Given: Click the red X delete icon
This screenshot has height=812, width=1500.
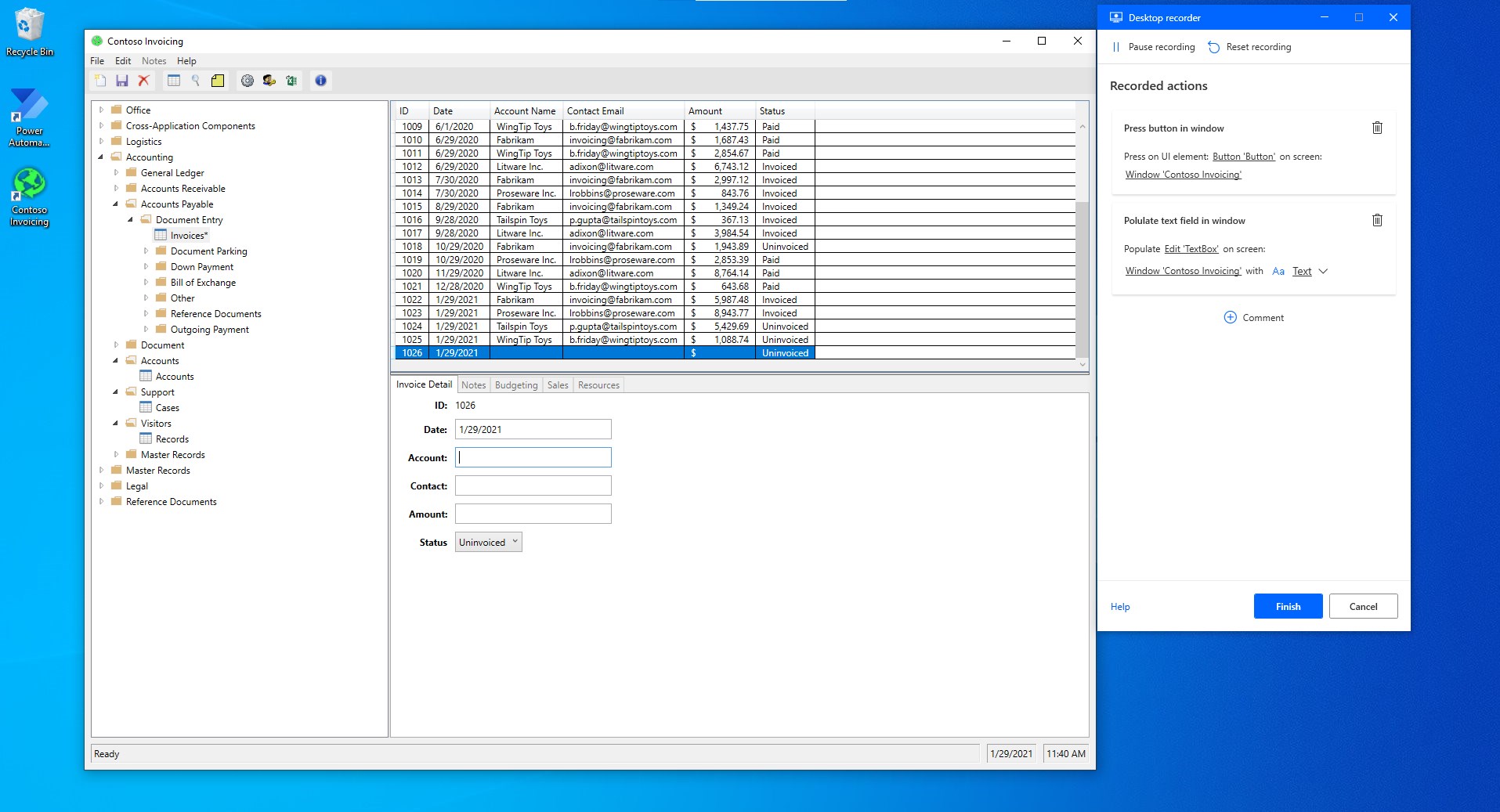Looking at the screenshot, I should point(143,80).
